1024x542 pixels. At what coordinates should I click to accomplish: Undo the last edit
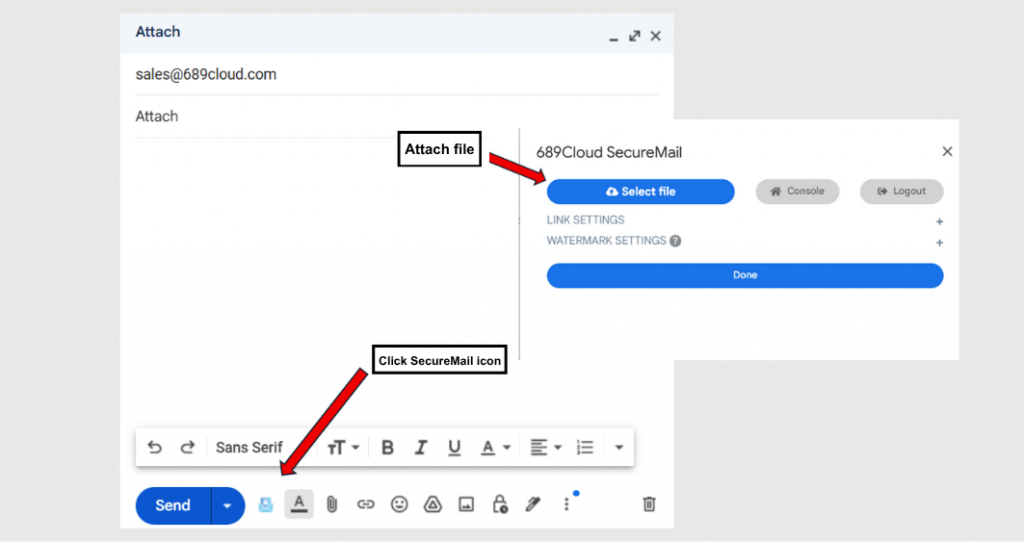[154, 447]
